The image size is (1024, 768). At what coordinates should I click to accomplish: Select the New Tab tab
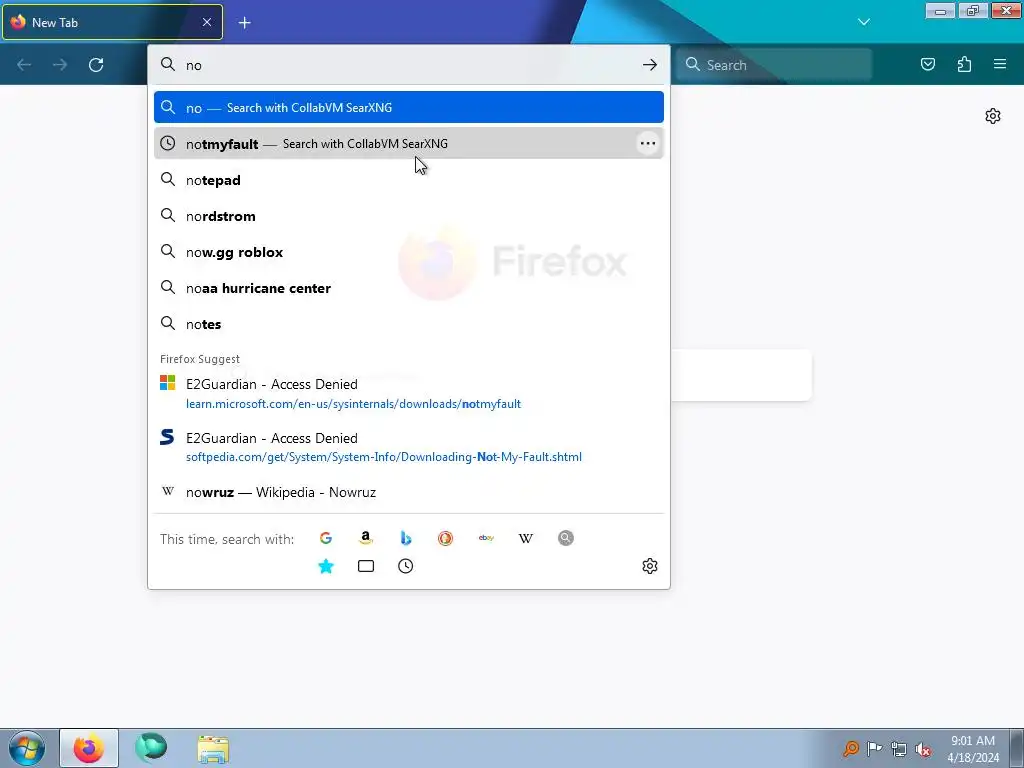pyautogui.click(x=112, y=22)
